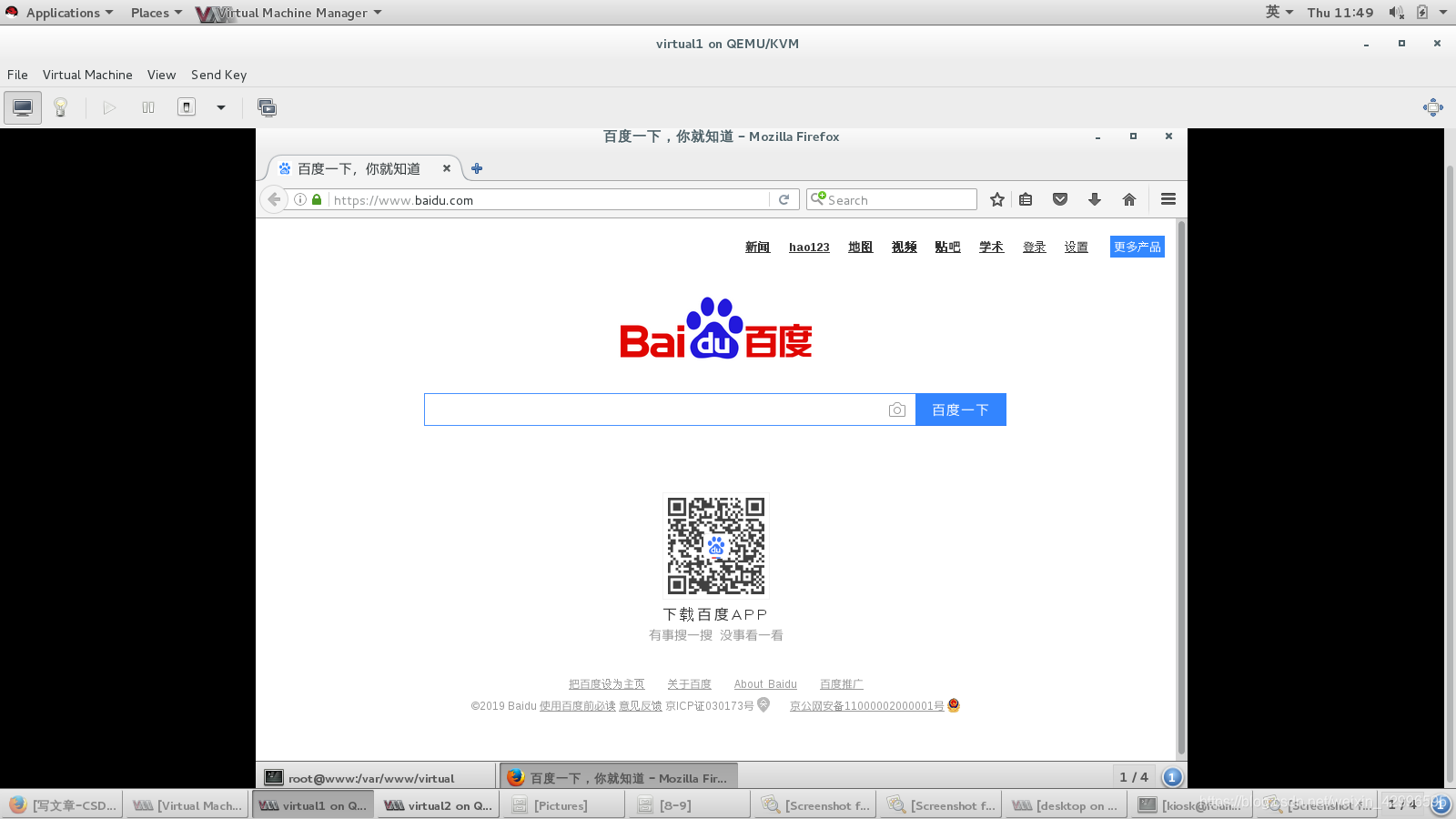Image resolution: width=1456 pixels, height=819 pixels.
Task: Click inside the Baidu search input field
Action: [x=655, y=409]
